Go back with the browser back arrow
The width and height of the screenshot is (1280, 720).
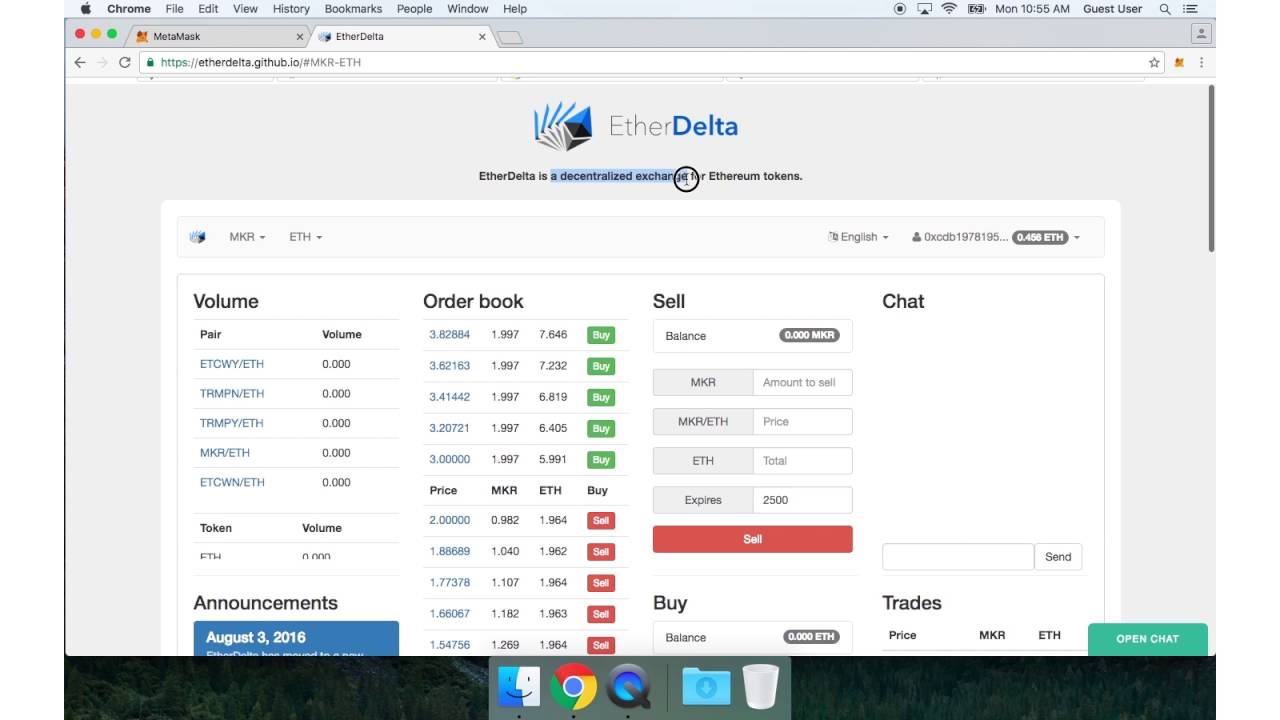coord(80,62)
